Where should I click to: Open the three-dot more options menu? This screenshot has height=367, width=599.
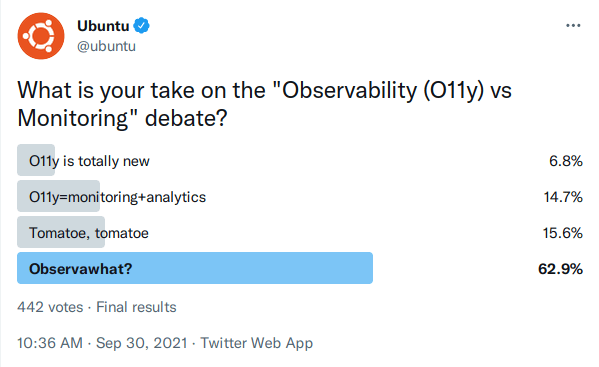(x=573, y=26)
